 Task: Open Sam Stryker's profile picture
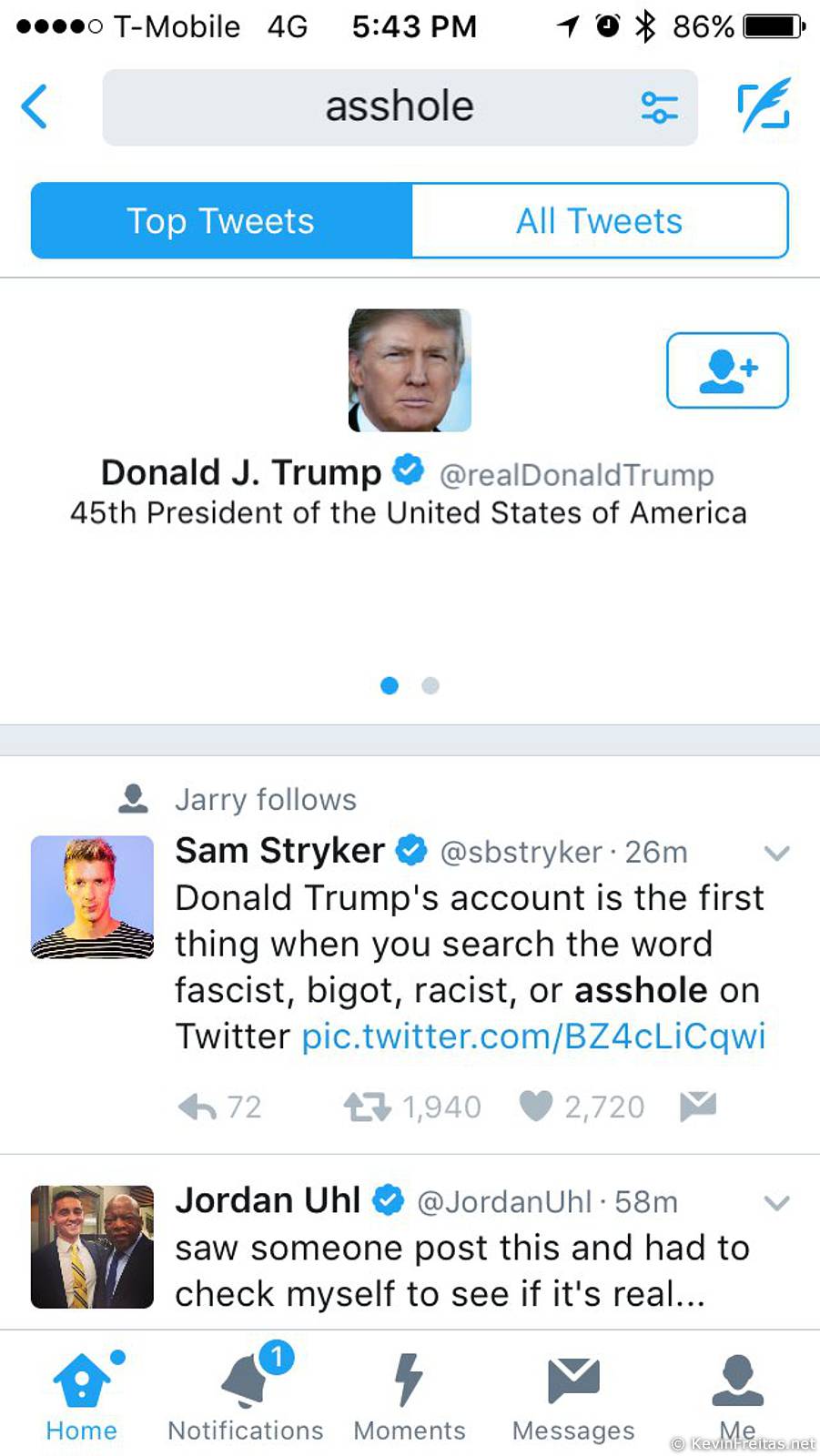point(92,897)
